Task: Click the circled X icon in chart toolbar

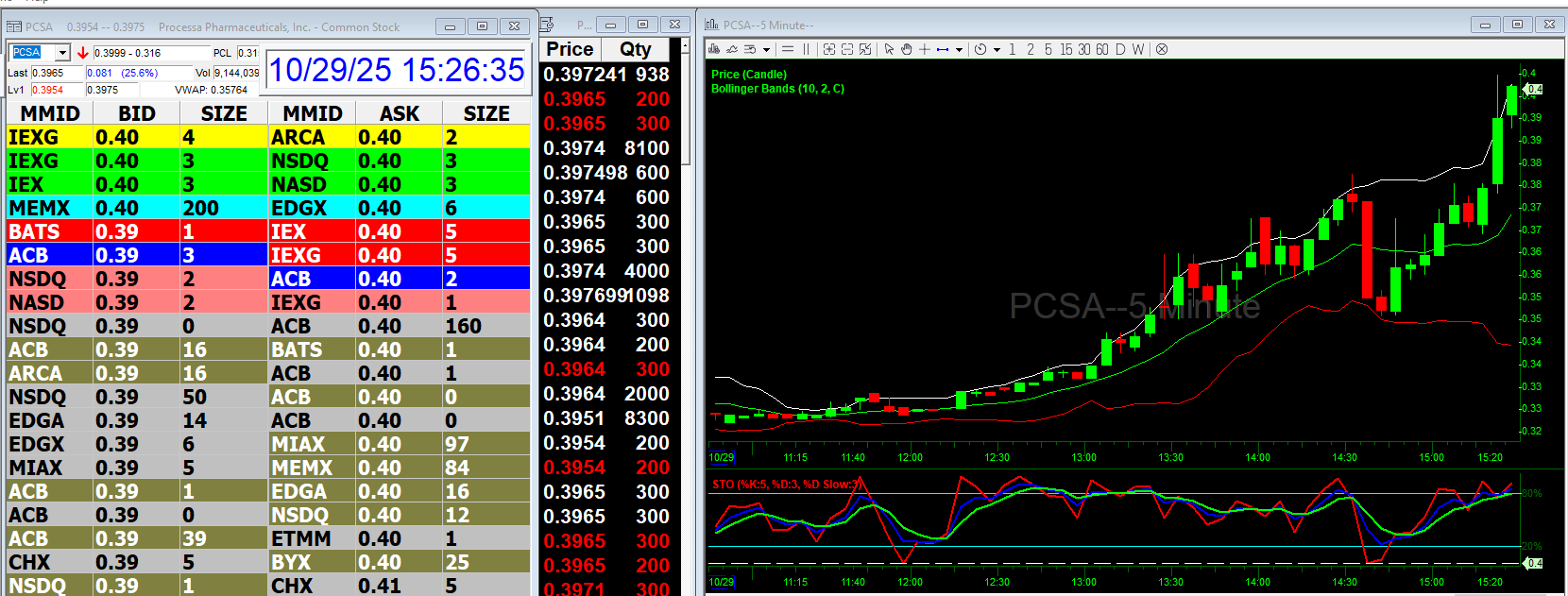Action: click(x=1162, y=49)
